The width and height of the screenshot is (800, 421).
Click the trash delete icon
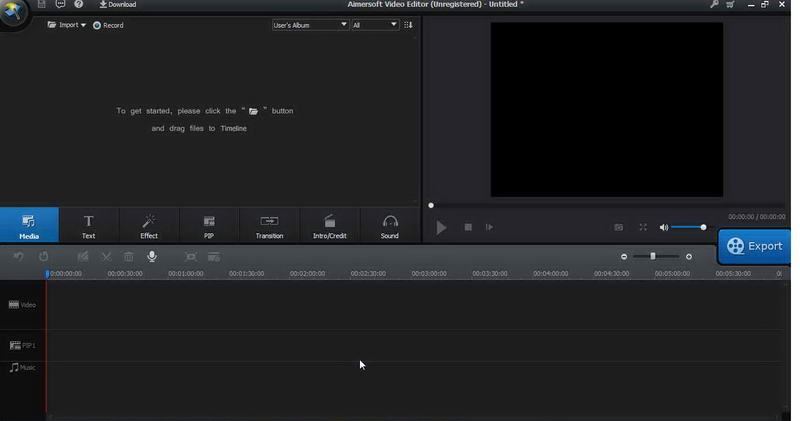129,256
